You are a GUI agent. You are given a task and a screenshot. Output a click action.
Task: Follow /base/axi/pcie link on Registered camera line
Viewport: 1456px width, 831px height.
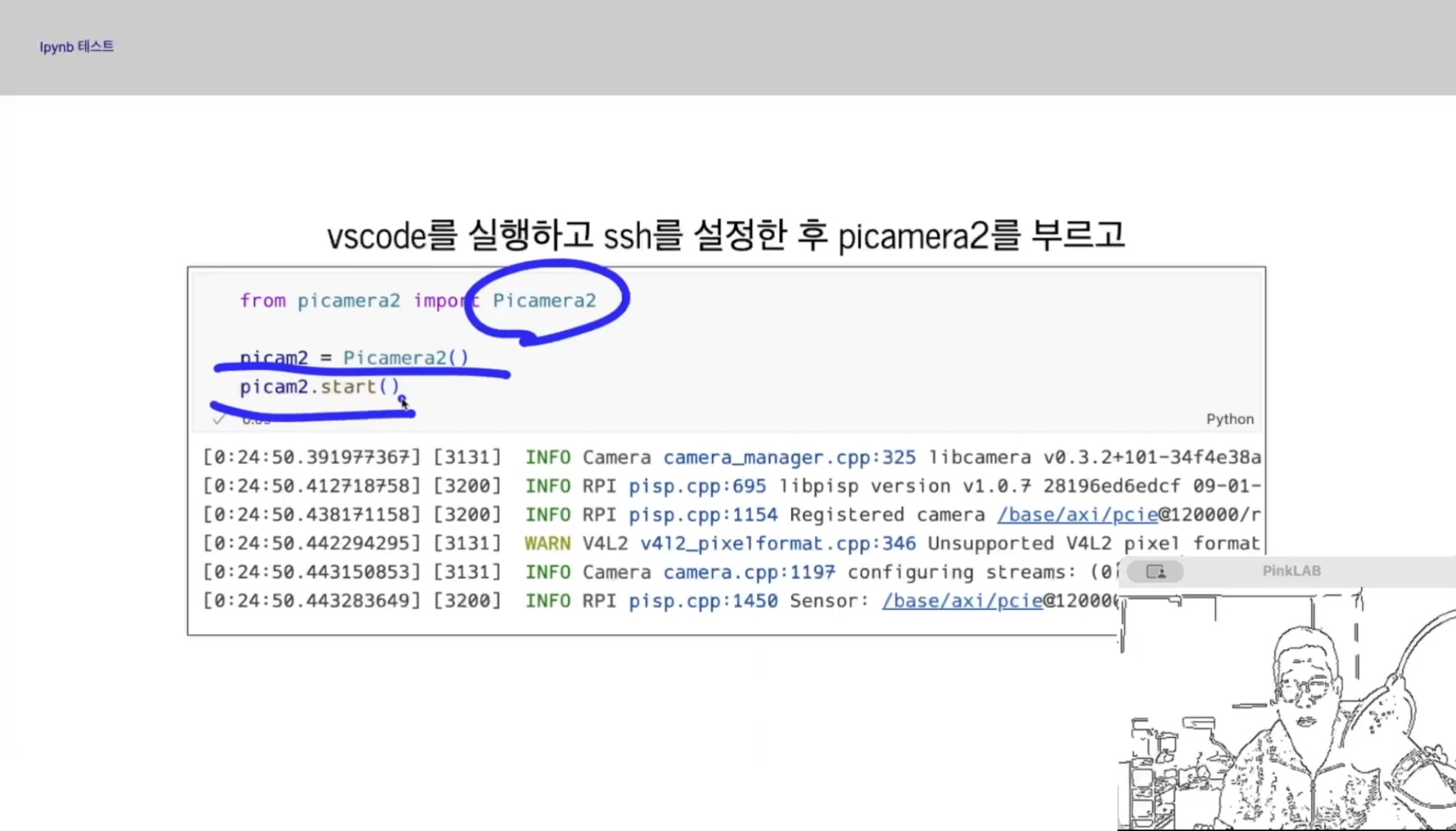pyautogui.click(x=1077, y=515)
